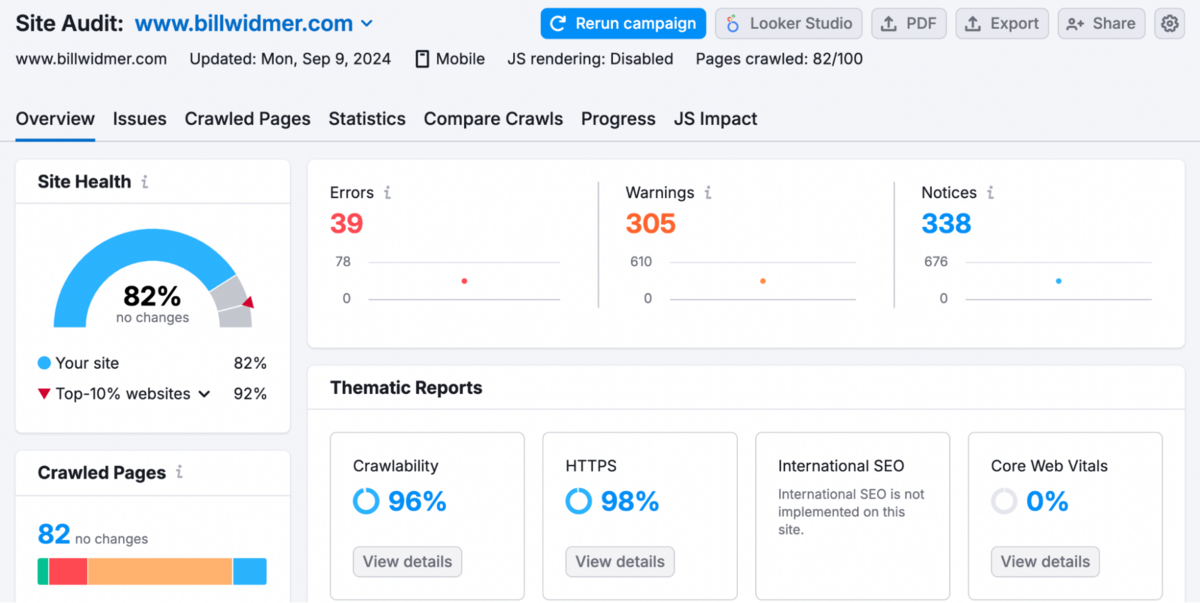
Task: Click the crawled pages count 82
Action: 54,535
